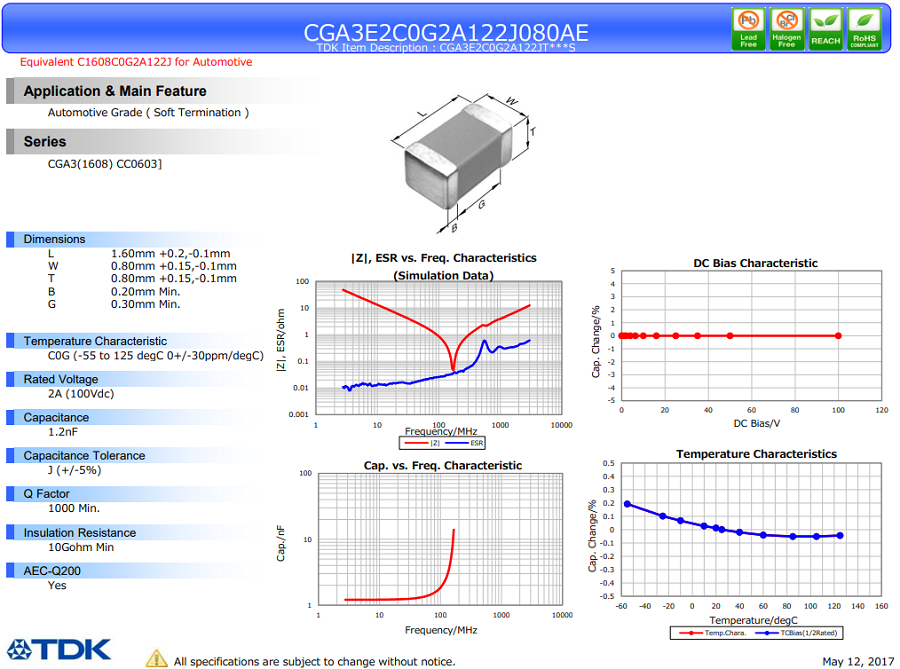The width and height of the screenshot is (900, 669).
Task: Click the Series heading
Action: tap(45, 142)
